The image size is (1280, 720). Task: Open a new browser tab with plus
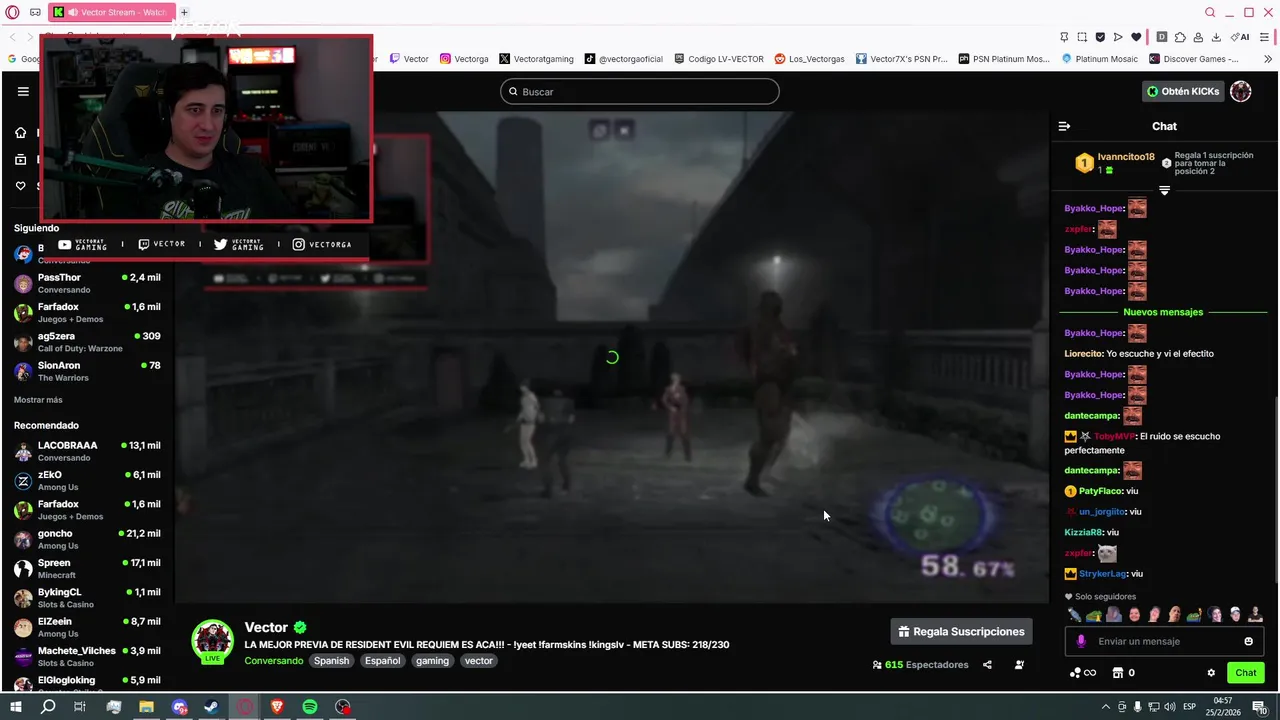[x=184, y=12]
